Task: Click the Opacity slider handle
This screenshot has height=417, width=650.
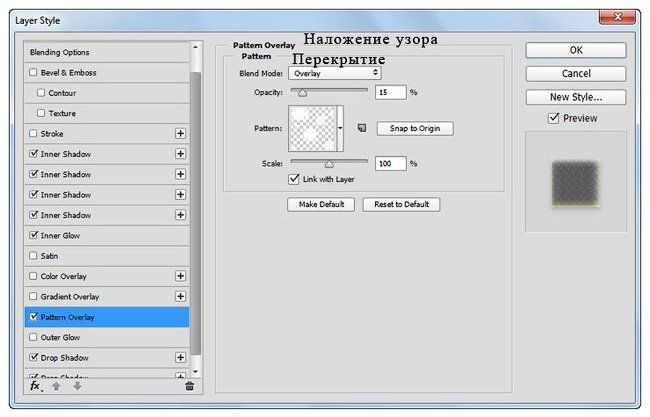Action: pos(302,92)
